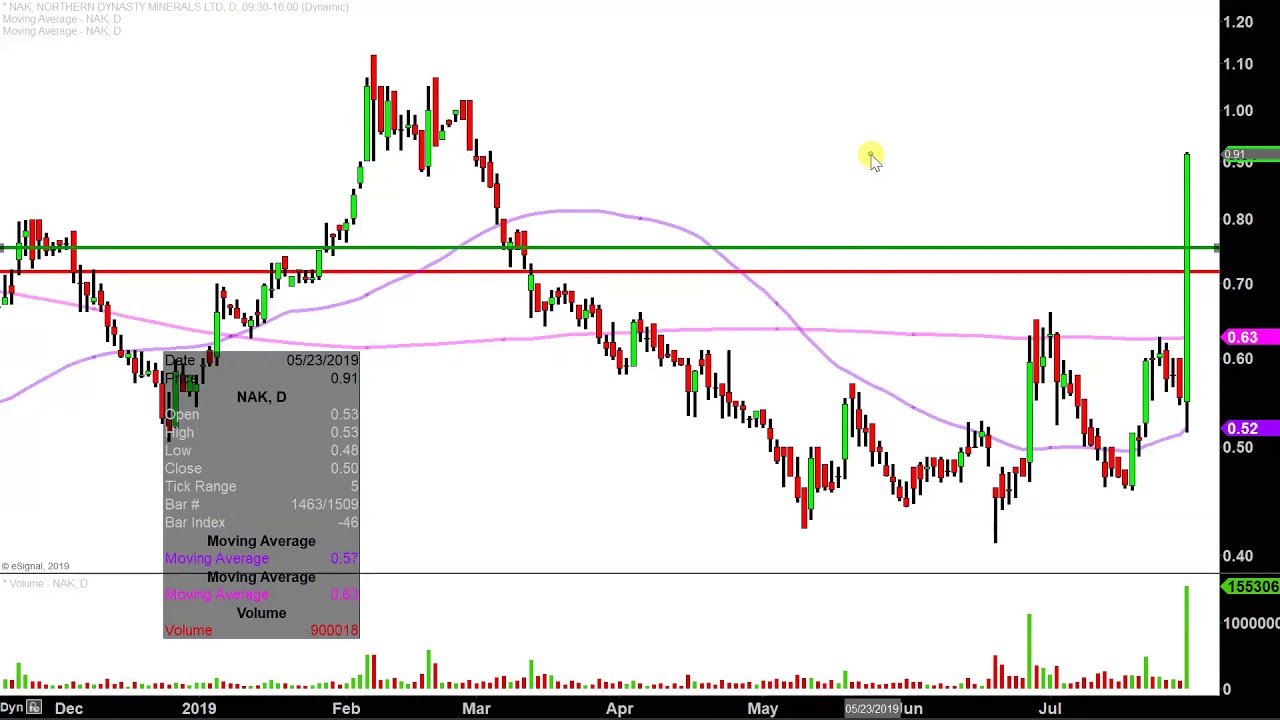Click the 1.10 price scale label
Viewport: 1280px width, 720px height.
pyautogui.click(x=1238, y=64)
